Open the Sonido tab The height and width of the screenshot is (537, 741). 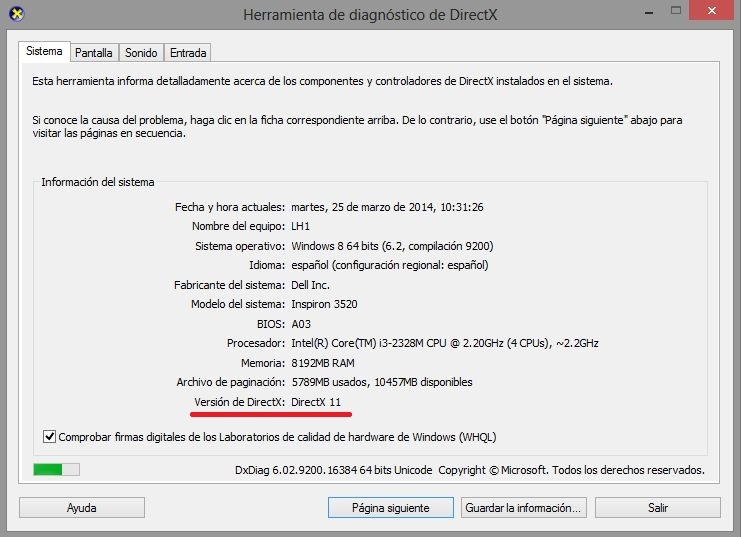(141, 52)
